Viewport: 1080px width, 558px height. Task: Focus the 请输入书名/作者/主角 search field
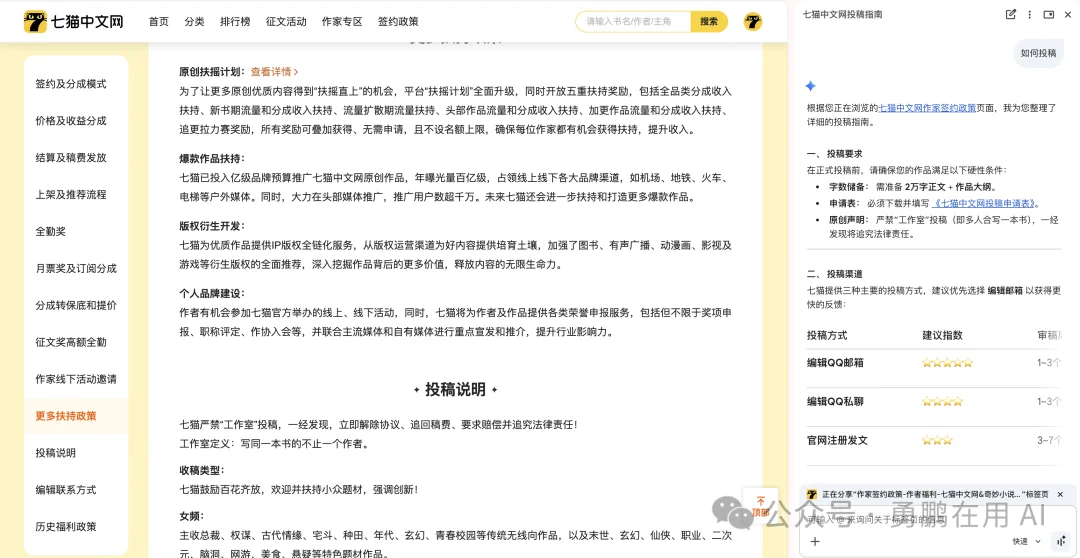(633, 21)
